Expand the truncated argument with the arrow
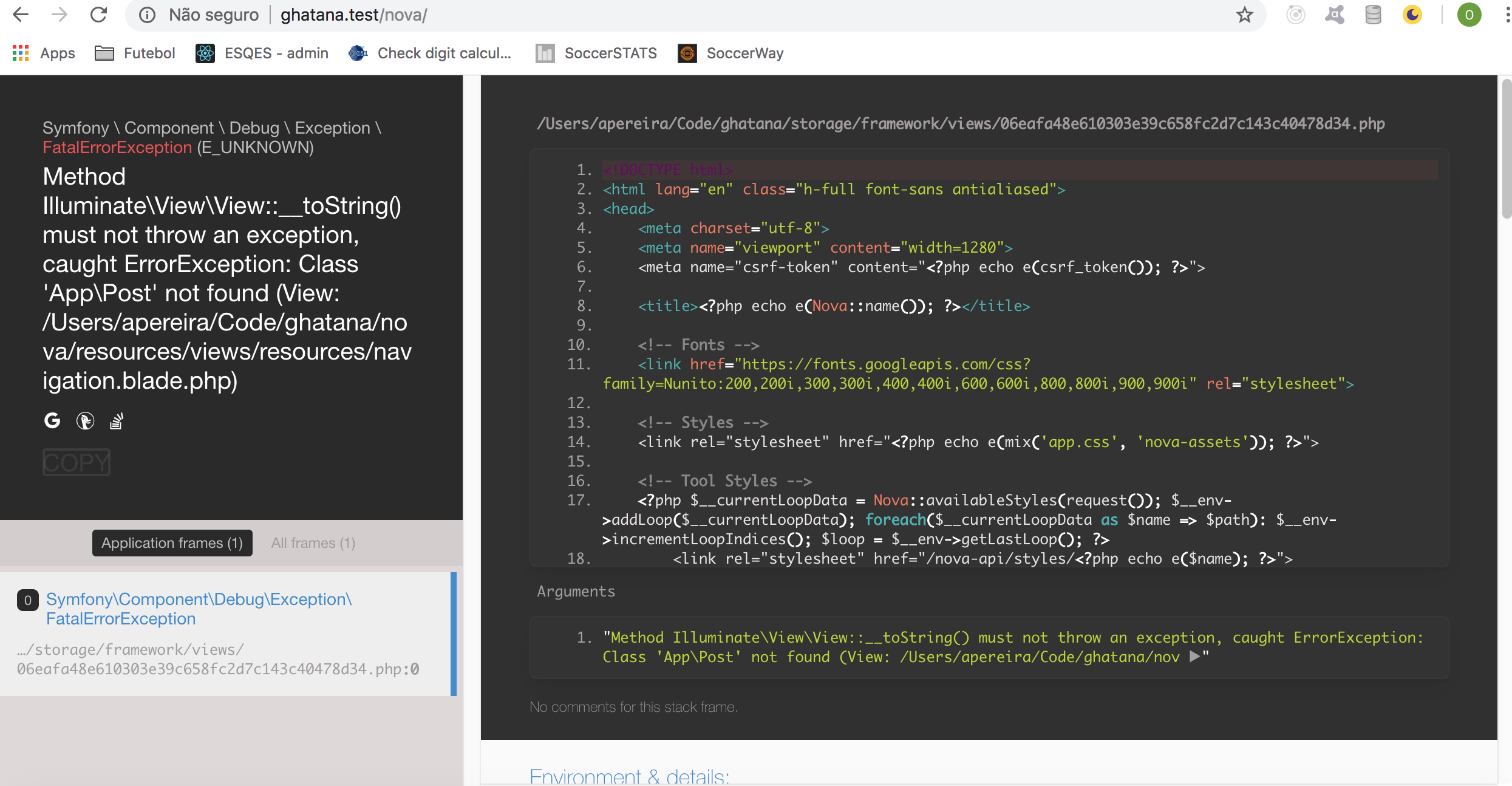 coord(1194,657)
